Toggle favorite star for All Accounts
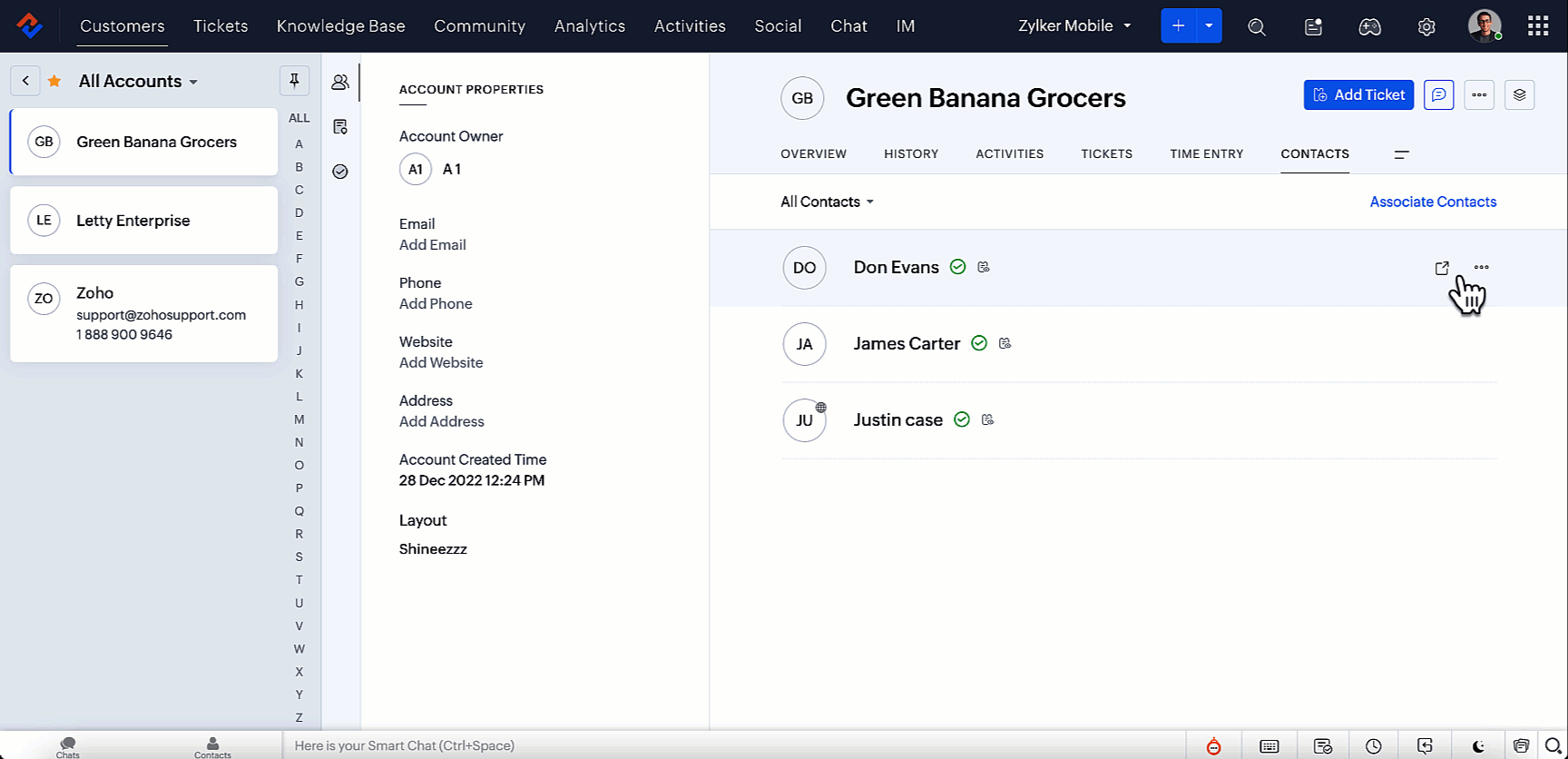1568x759 pixels. 54,81
